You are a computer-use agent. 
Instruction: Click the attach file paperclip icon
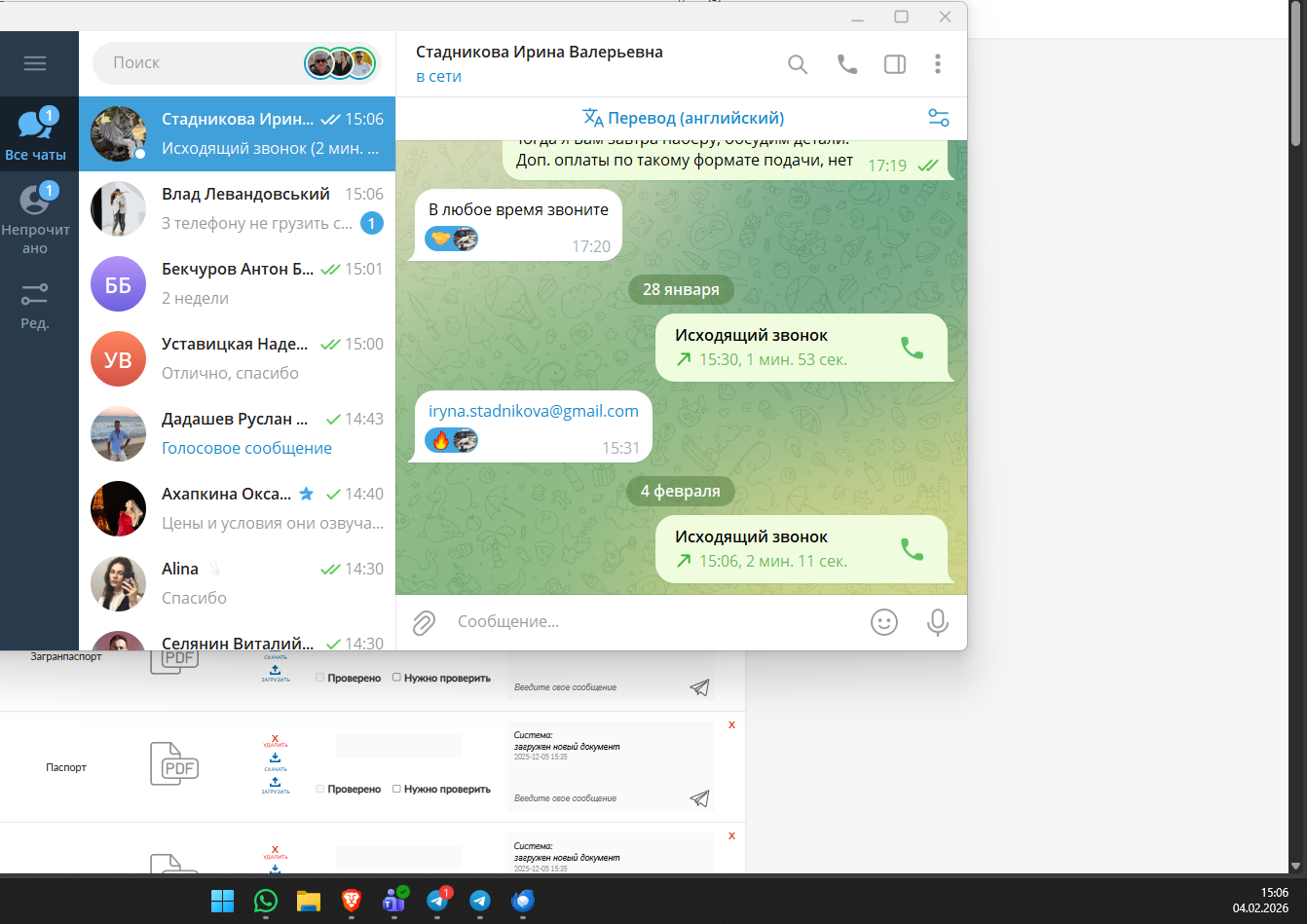click(x=424, y=622)
